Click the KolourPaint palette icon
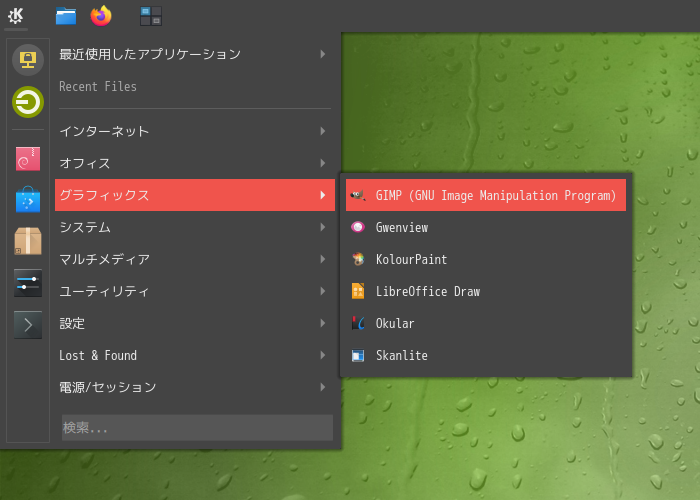The image size is (700, 500). 358,259
